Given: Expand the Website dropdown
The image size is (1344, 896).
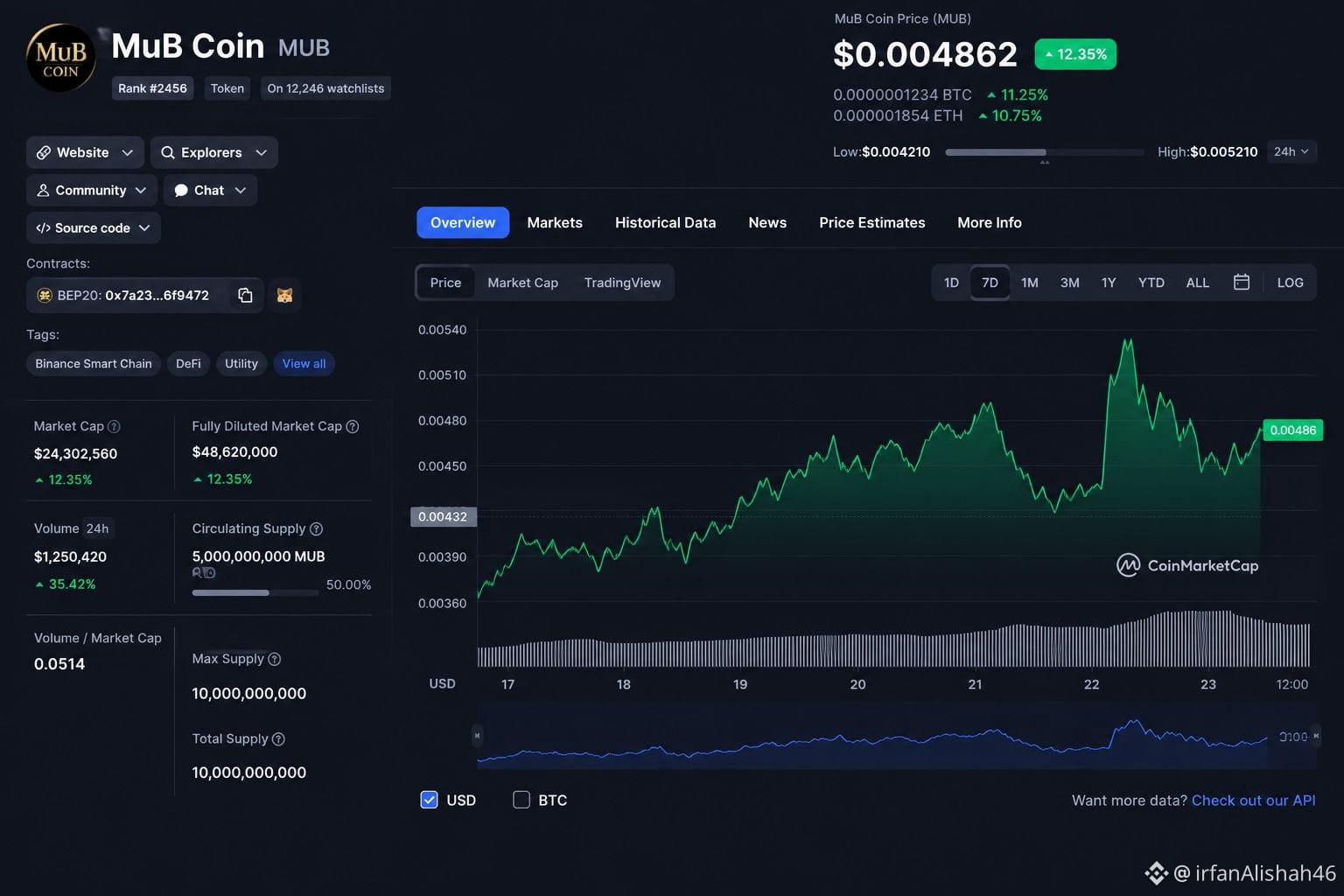Looking at the screenshot, I should (x=128, y=152).
